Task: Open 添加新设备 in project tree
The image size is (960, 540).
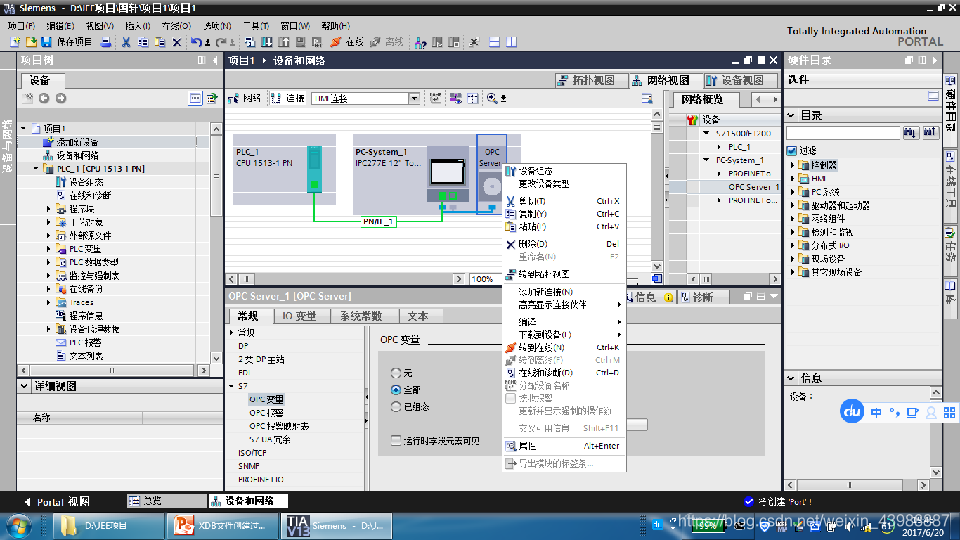Action: (77, 142)
